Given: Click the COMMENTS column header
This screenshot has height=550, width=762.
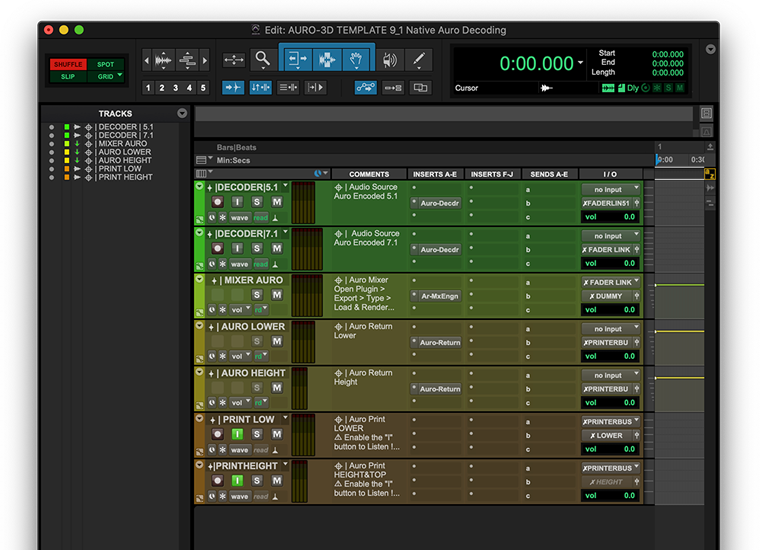Looking at the screenshot, I should [x=369, y=174].
